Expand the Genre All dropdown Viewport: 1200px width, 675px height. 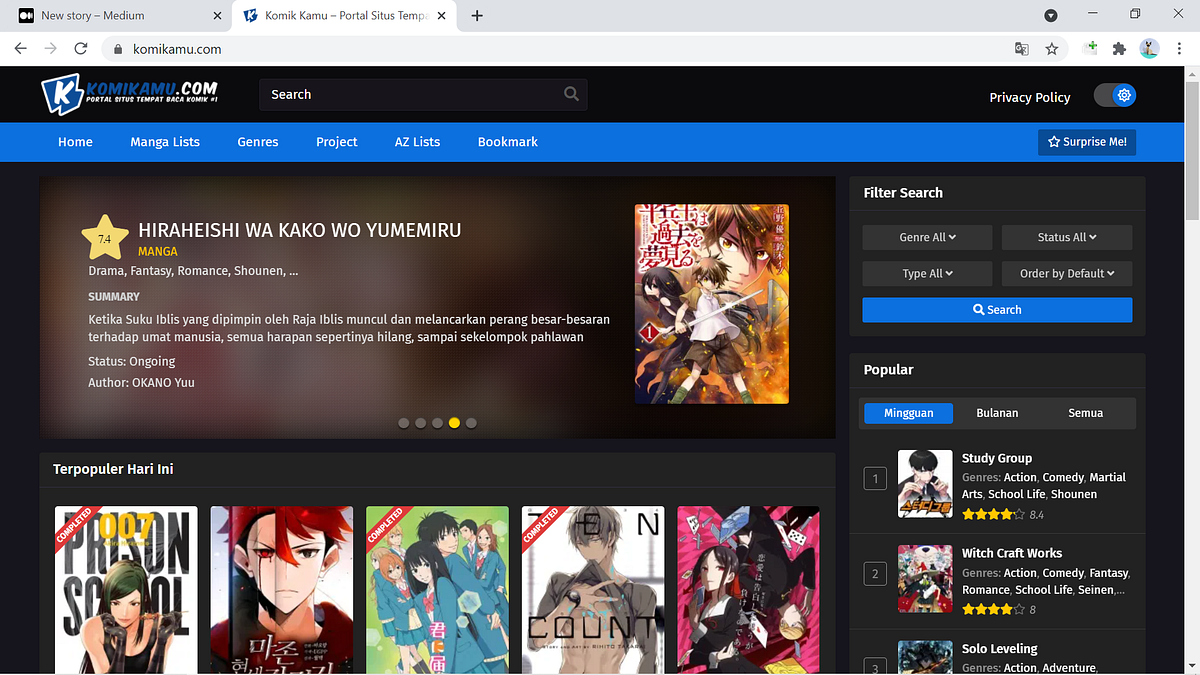point(927,237)
